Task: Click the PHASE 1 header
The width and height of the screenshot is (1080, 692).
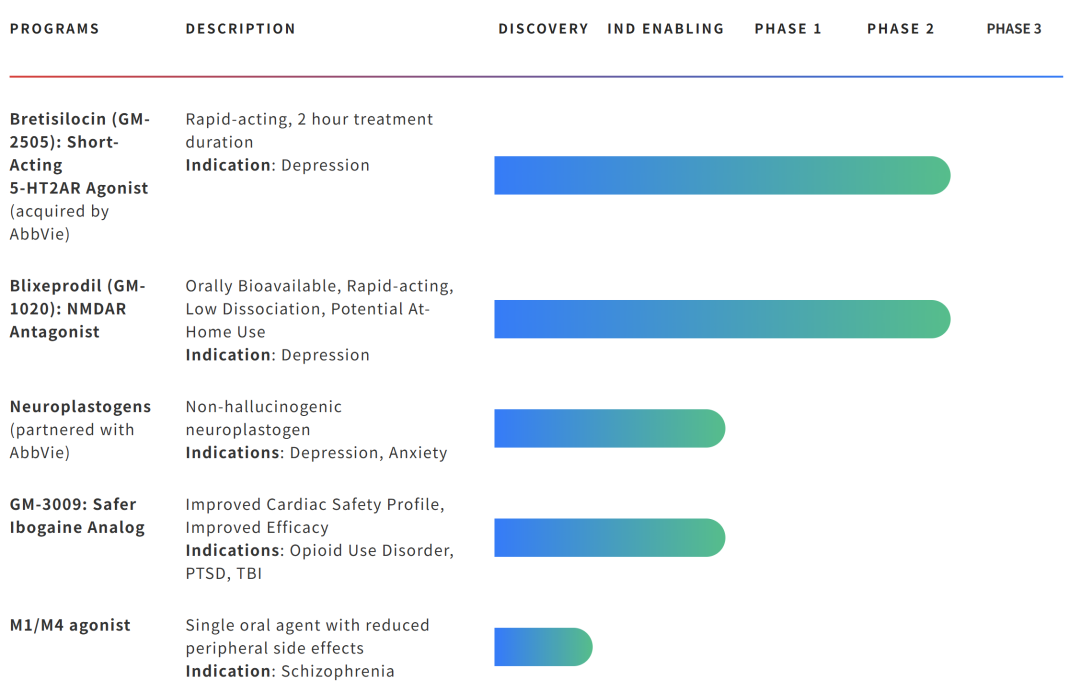Action: coord(787,29)
